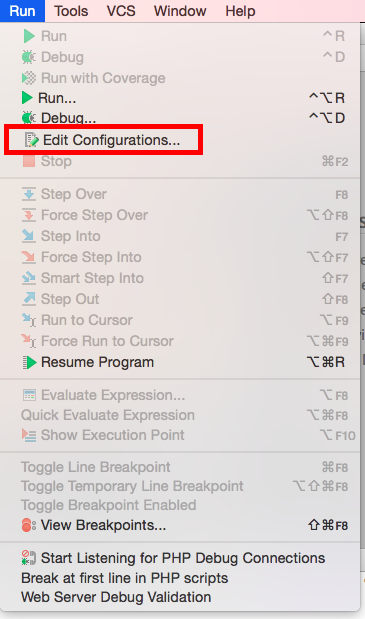This screenshot has height=619, width=365.
Task: Click the Edit Configurations pencil icon
Action: (32, 140)
